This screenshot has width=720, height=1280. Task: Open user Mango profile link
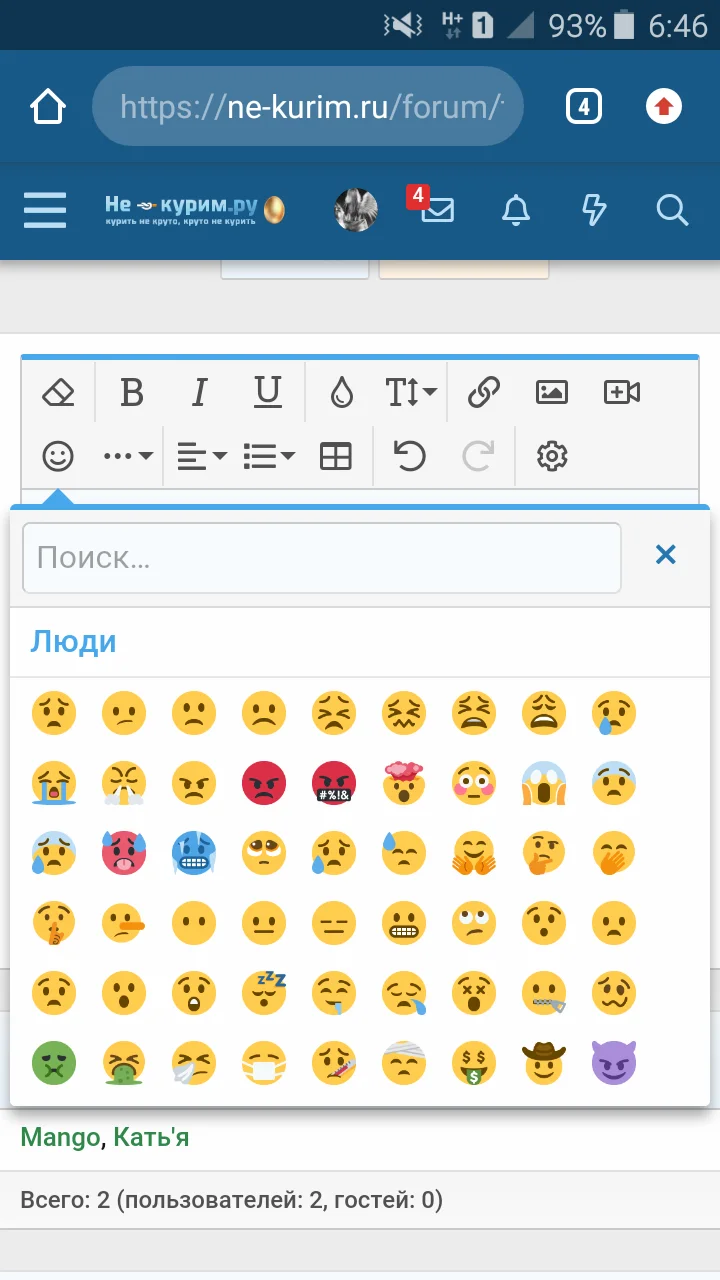[x=60, y=1137]
